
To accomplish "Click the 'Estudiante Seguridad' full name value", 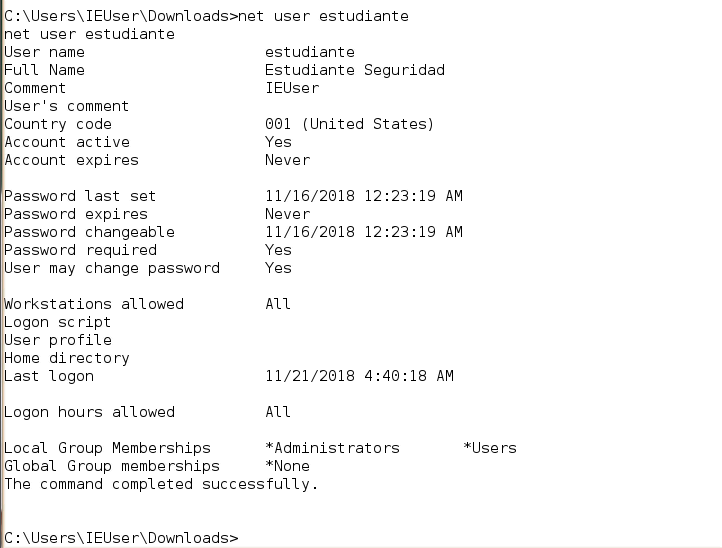I will [x=354, y=70].
